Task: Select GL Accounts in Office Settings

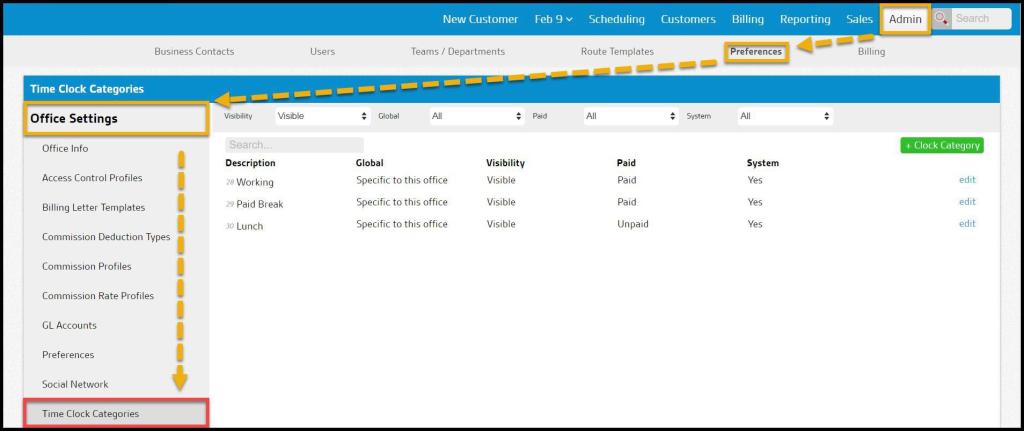Action: (x=69, y=325)
